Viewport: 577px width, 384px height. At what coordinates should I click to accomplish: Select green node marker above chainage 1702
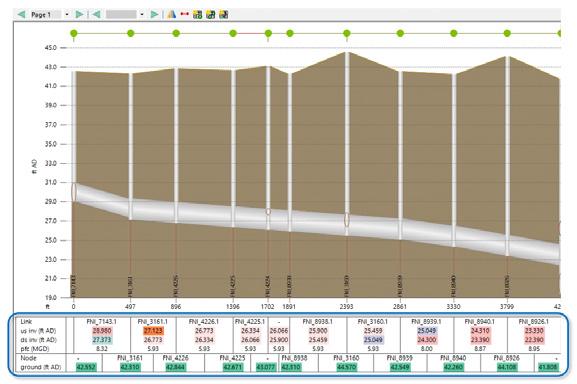click(268, 33)
